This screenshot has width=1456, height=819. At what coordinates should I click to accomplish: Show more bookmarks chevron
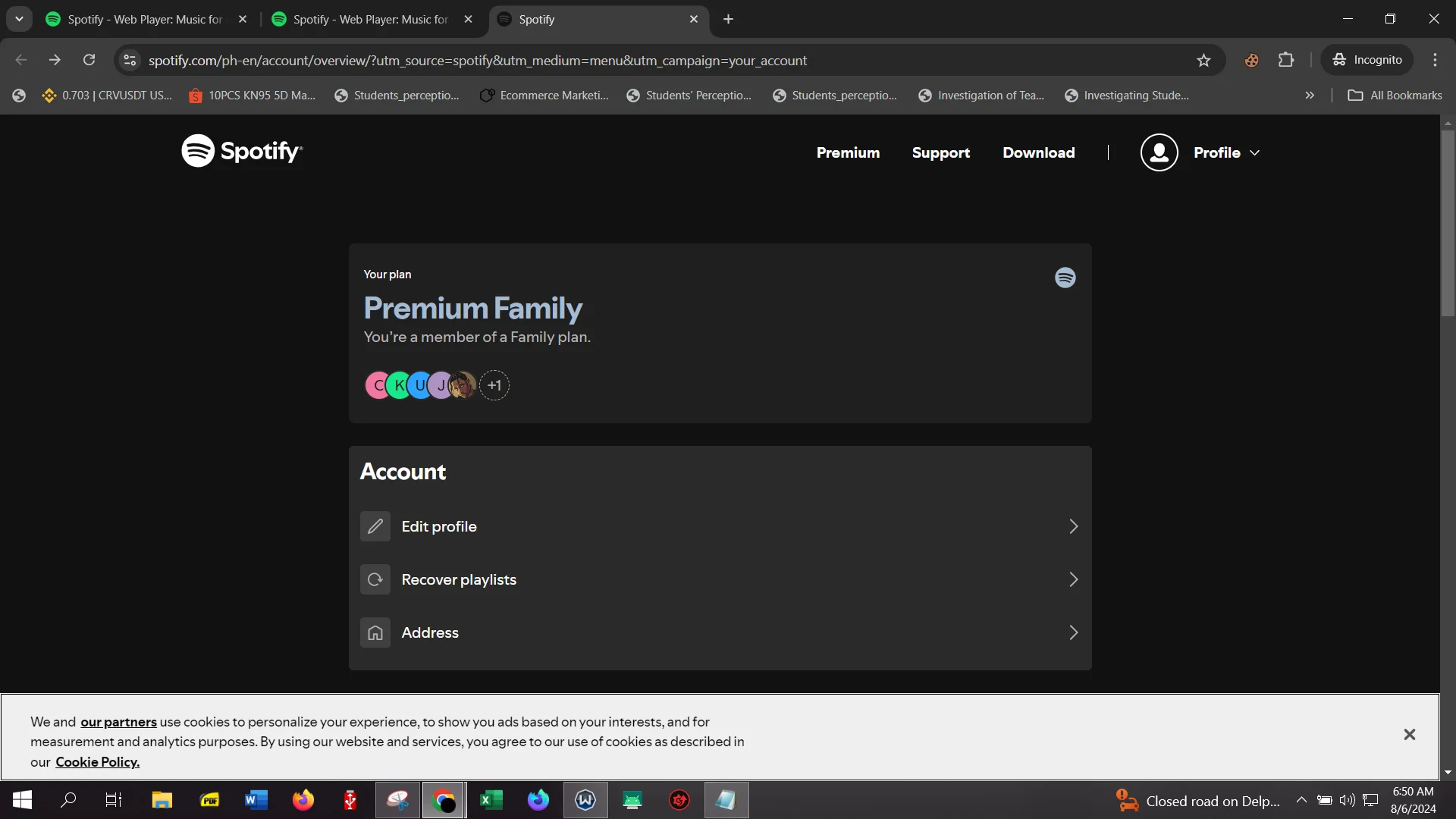point(1310,96)
